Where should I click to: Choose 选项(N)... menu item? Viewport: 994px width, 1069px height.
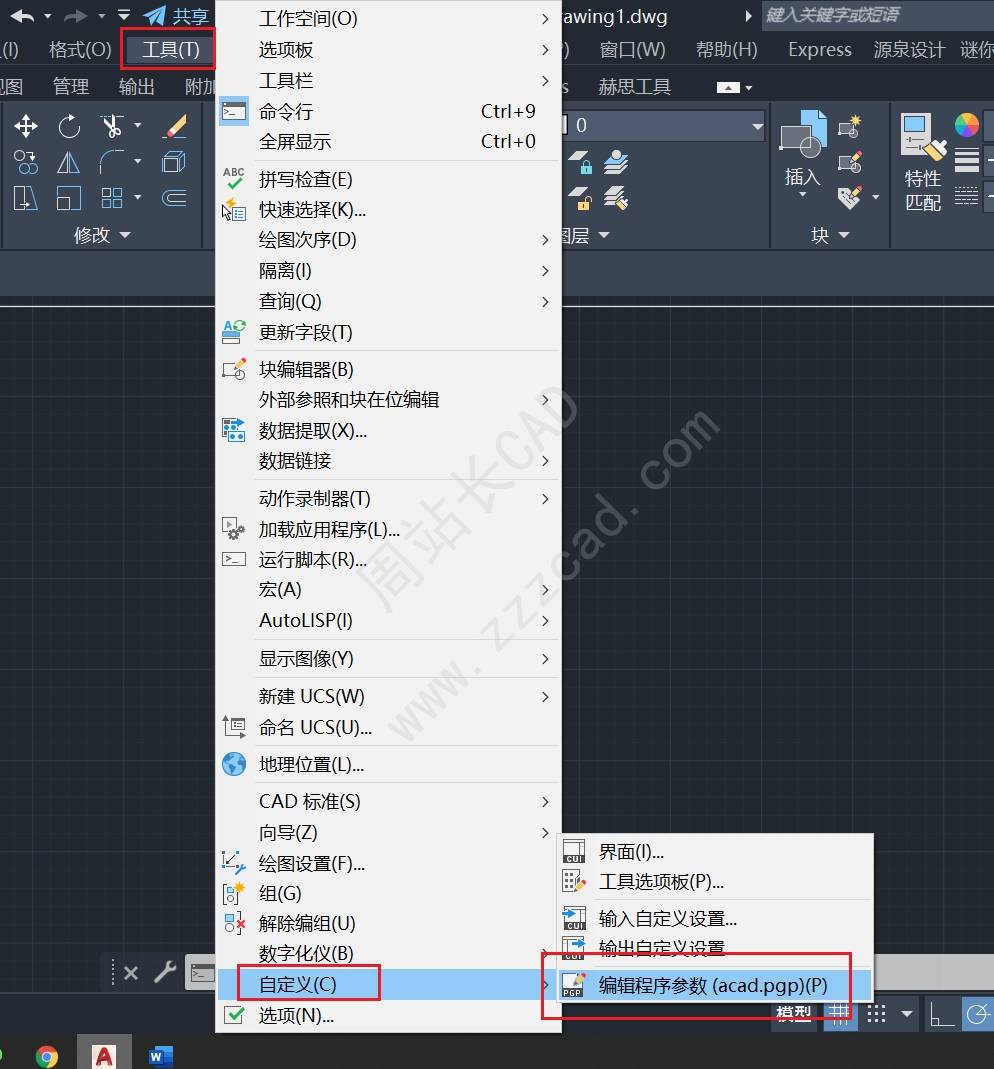(x=389, y=1016)
